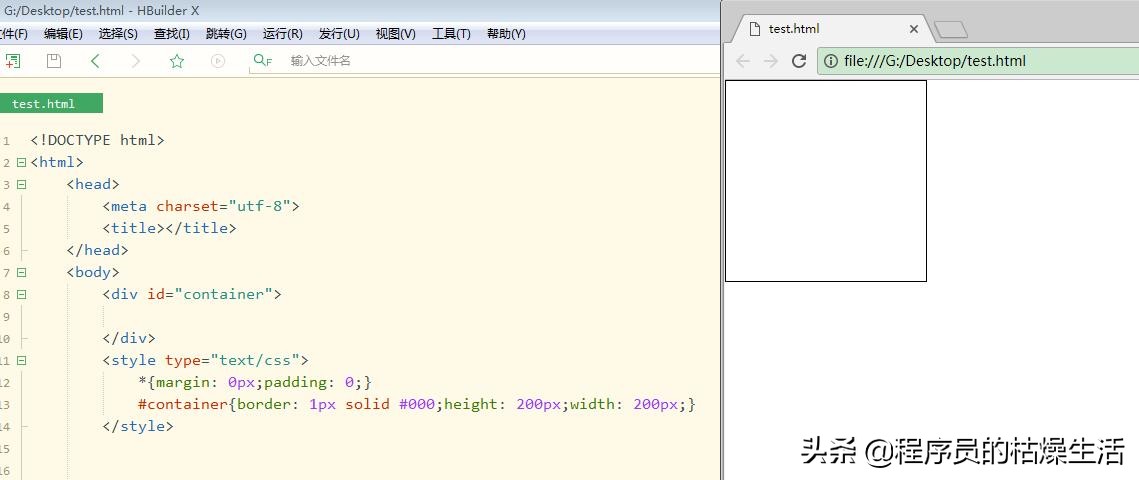Collapse the html tag fold marker
The image size is (1139, 480).
pos(21,162)
